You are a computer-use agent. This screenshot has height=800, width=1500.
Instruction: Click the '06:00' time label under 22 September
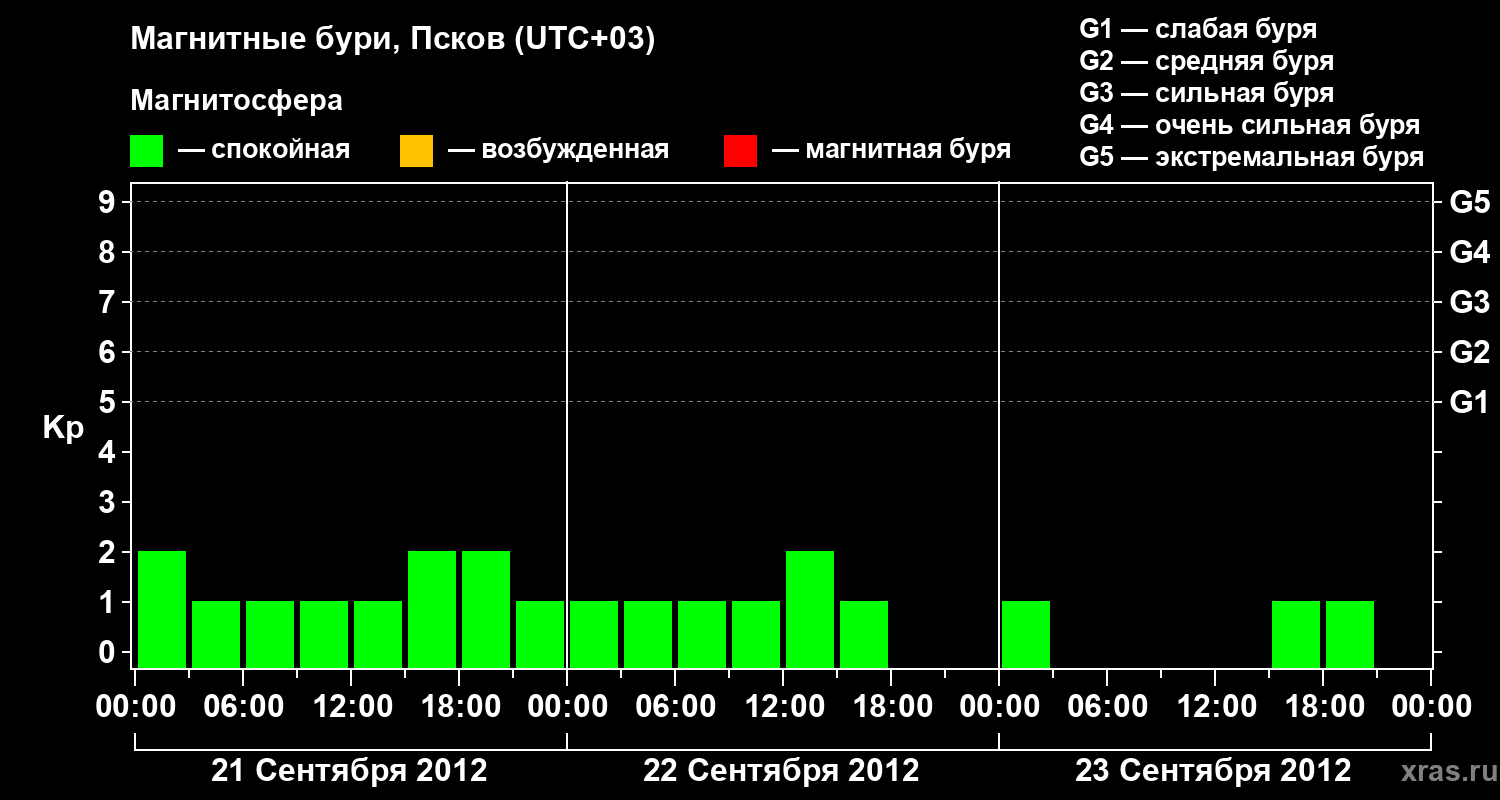tap(675, 707)
